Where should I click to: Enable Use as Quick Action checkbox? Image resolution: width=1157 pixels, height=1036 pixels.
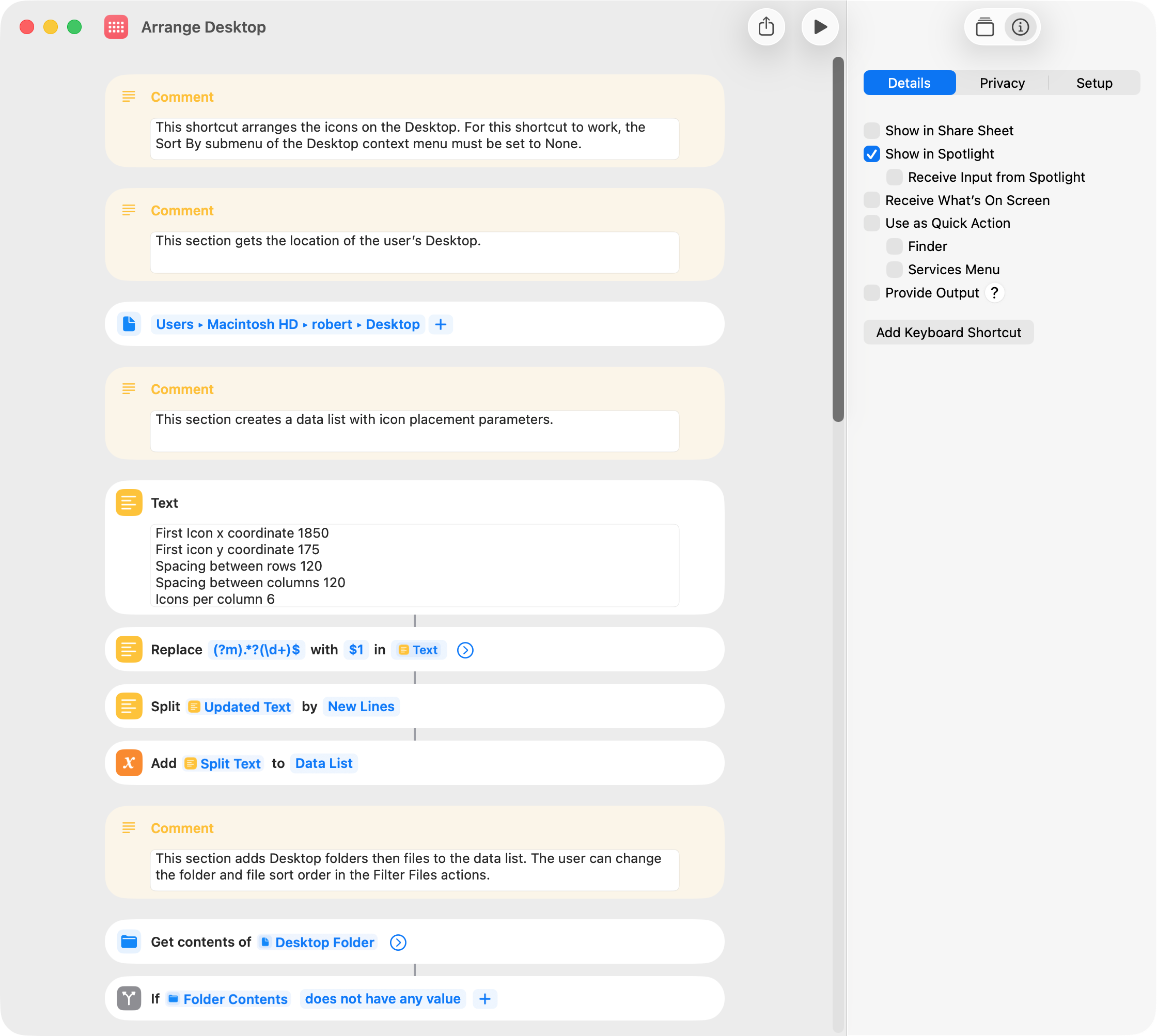[x=871, y=223]
